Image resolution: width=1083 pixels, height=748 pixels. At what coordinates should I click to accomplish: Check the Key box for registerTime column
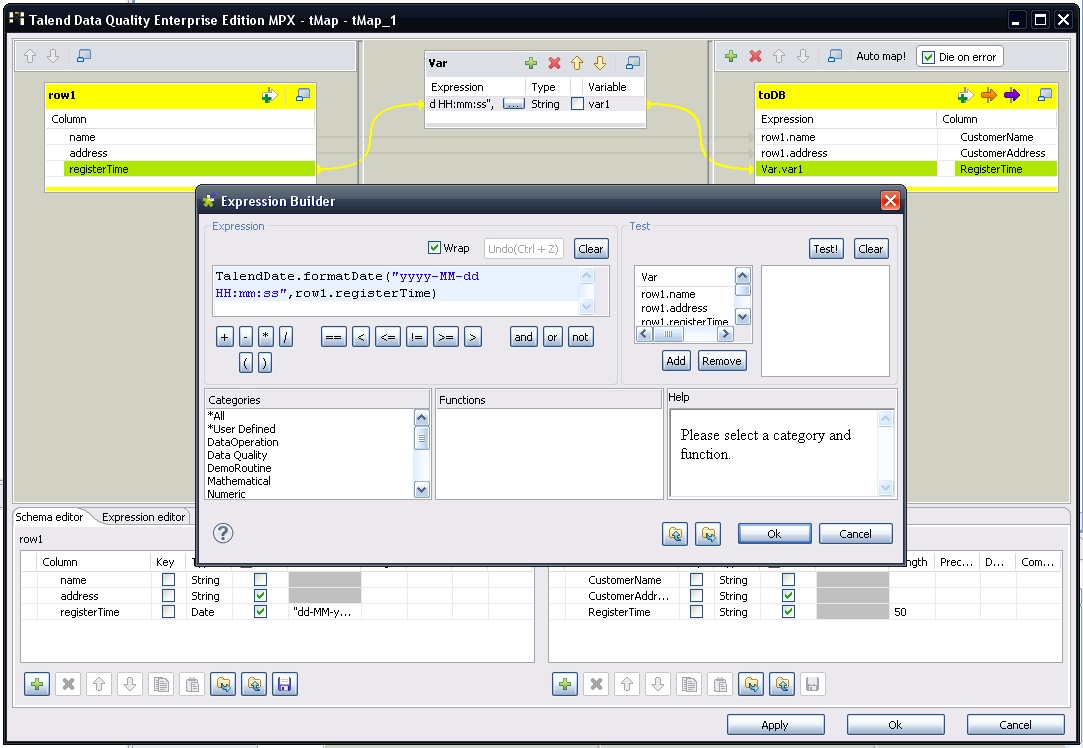pos(168,612)
